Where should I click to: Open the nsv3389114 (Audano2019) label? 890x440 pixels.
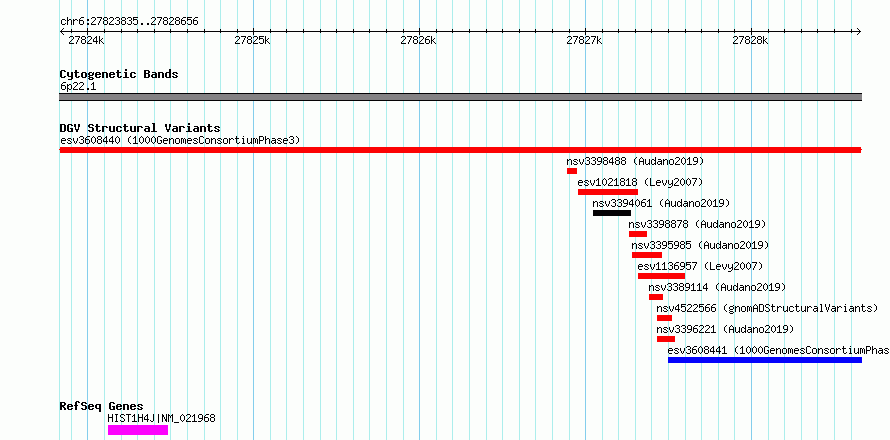(x=717, y=287)
